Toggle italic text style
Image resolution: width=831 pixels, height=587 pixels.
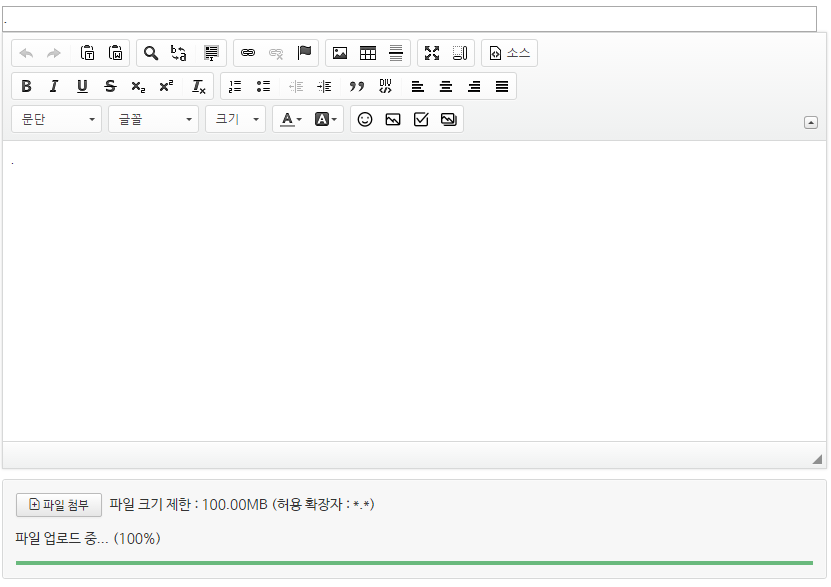pos(54,86)
